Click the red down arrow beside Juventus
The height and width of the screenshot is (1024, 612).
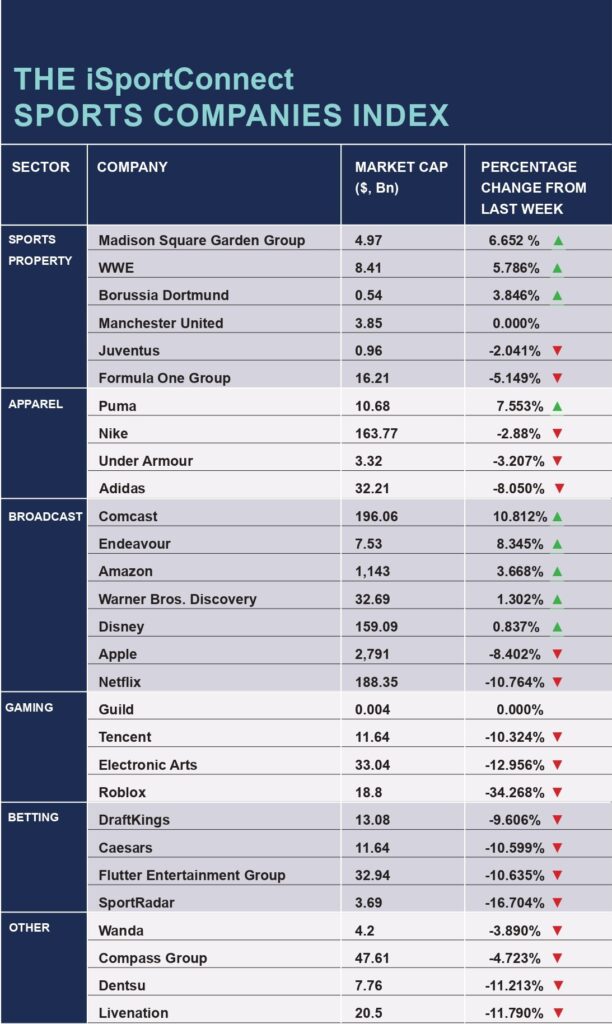(557, 351)
